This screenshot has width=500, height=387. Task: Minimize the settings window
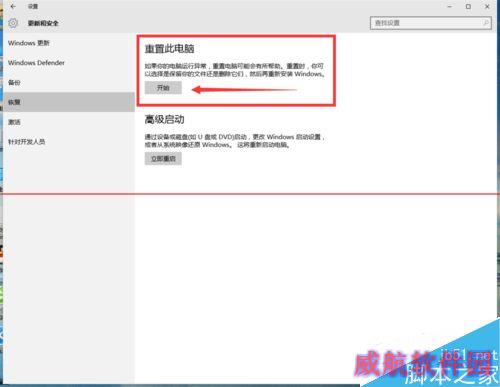449,6
